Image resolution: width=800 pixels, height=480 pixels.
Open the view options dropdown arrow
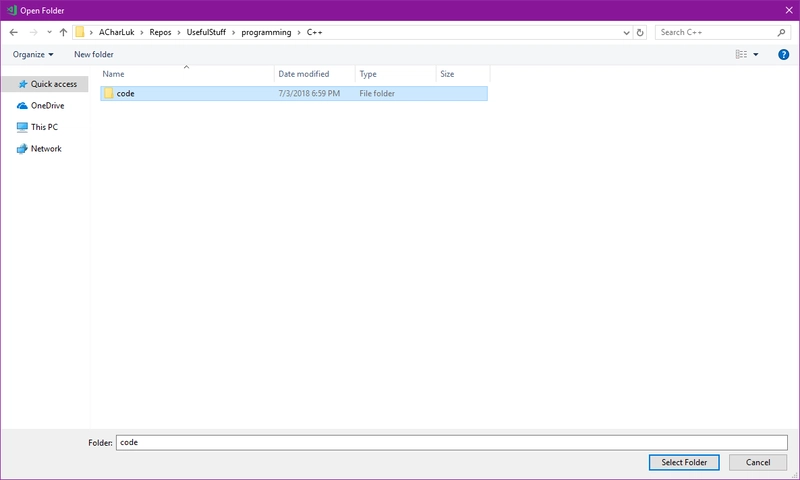pos(756,54)
